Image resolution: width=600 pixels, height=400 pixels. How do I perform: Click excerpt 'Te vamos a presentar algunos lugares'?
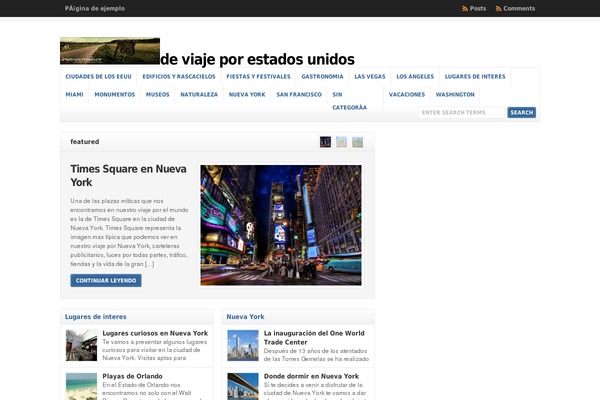point(155,350)
